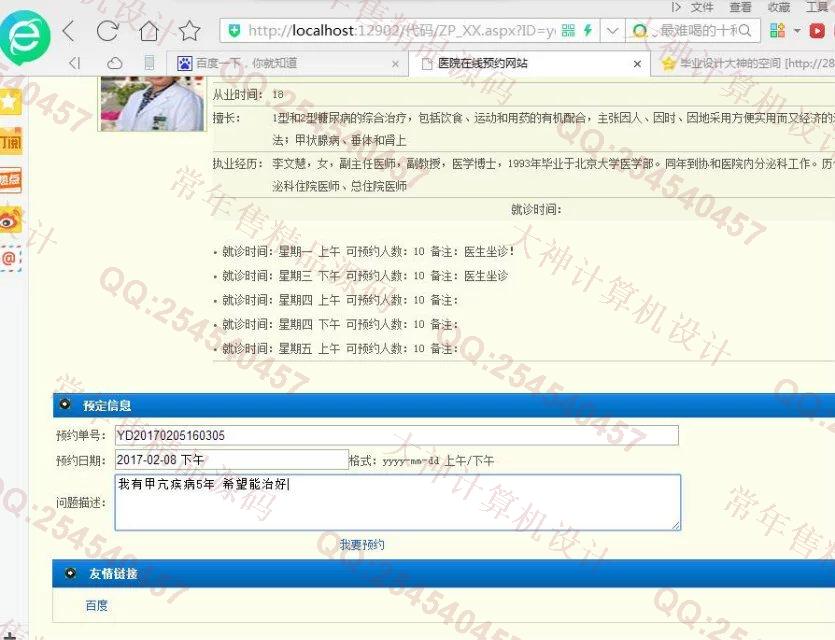The height and width of the screenshot is (640, 835).
Task: Click the 星期一 上午 schedule row
Action: [x=367, y=251]
